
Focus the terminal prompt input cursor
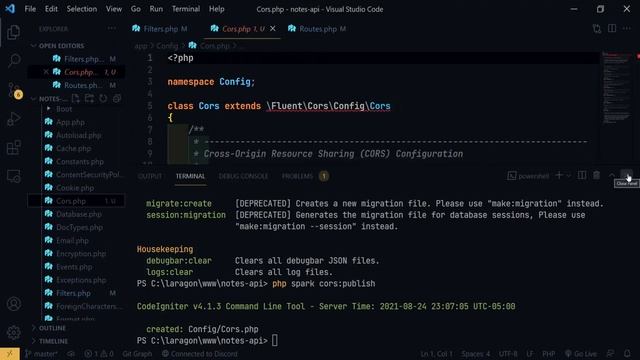point(275,340)
